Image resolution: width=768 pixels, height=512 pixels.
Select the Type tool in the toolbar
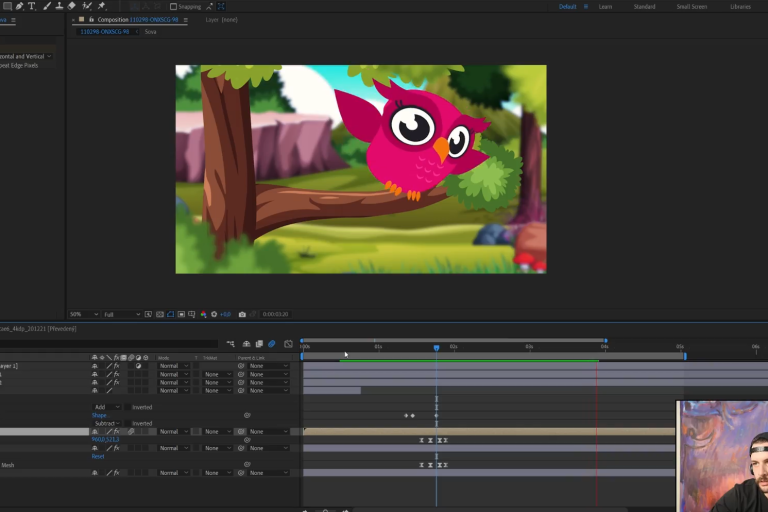tap(31, 6)
